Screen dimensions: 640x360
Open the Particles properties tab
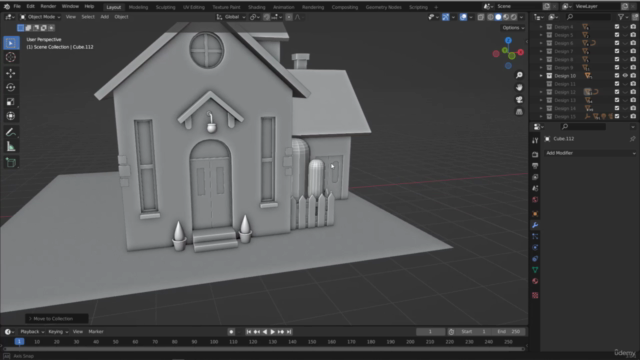[535, 236]
